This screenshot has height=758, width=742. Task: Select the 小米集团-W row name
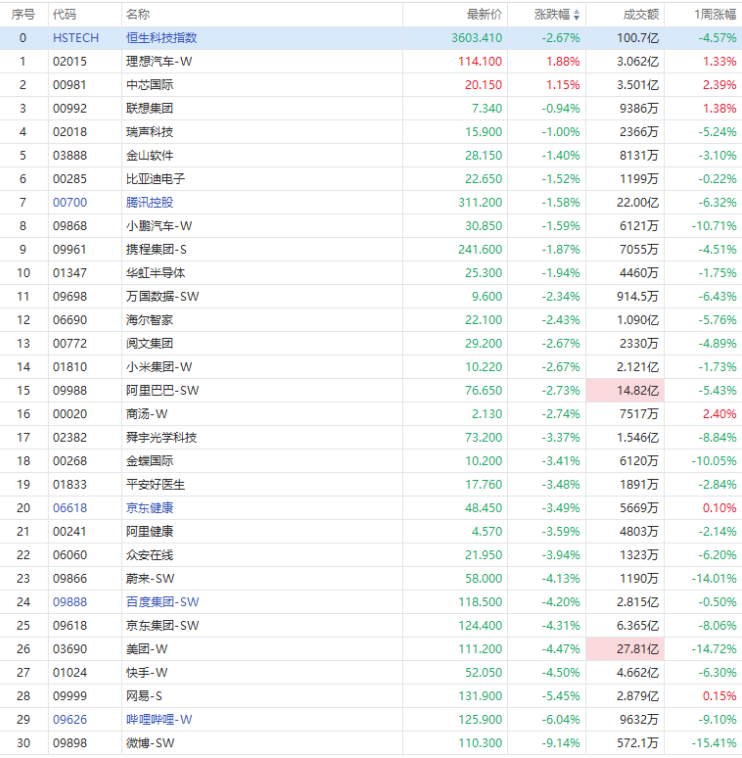tap(159, 367)
